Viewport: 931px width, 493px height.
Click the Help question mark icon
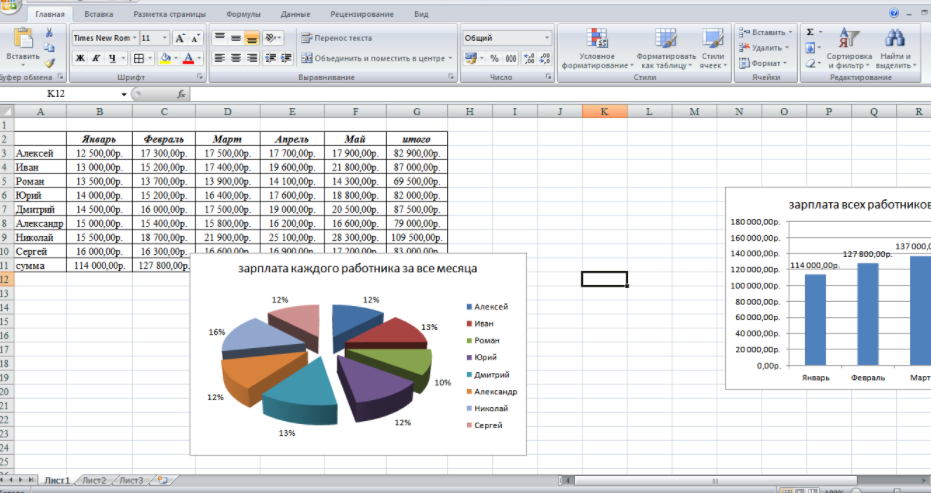point(893,13)
